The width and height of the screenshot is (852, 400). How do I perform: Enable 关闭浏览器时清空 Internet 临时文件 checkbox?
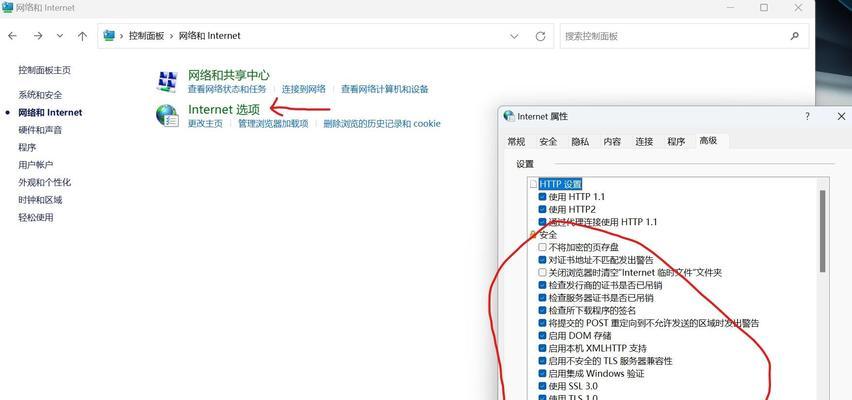coord(542,272)
